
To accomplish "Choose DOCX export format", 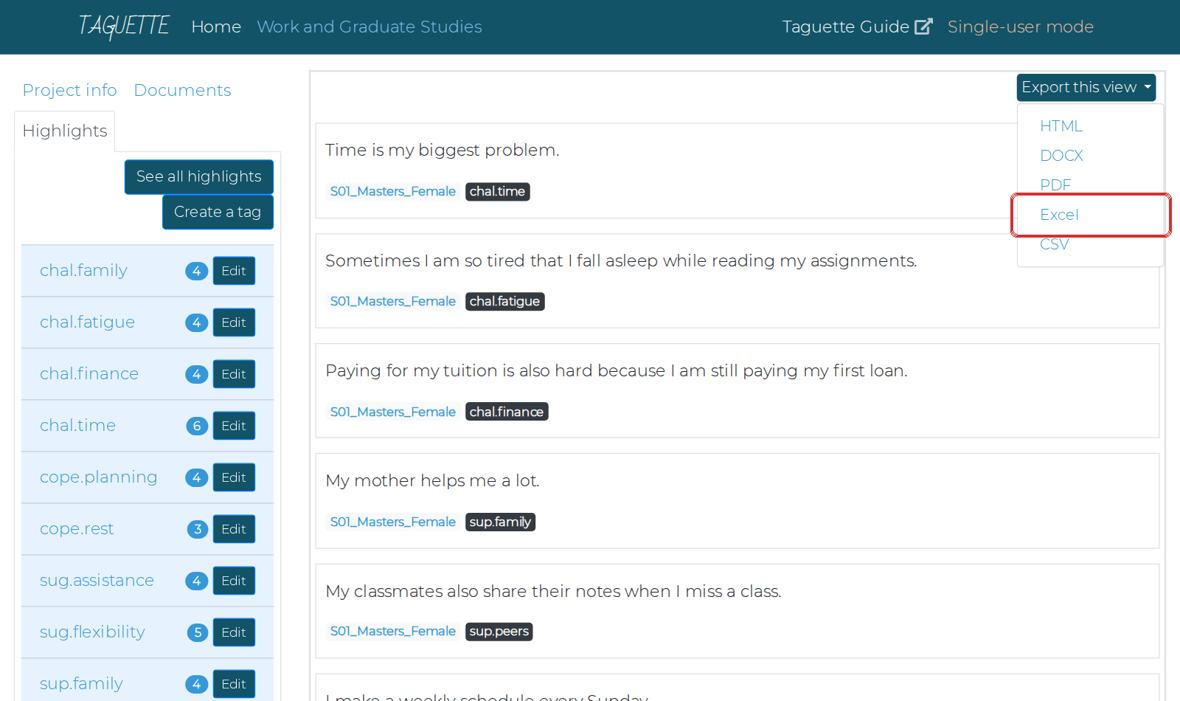I will click(1061, 155).
